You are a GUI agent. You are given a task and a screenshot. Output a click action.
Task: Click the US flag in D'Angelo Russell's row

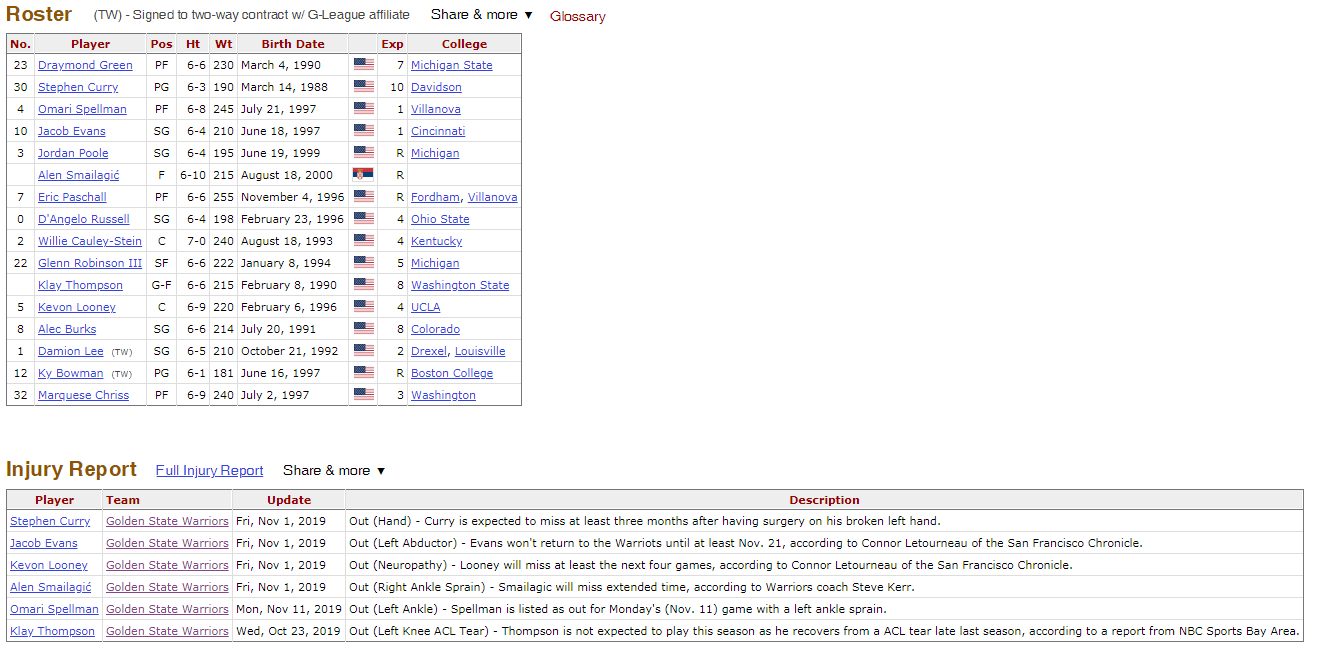point(363,219)
